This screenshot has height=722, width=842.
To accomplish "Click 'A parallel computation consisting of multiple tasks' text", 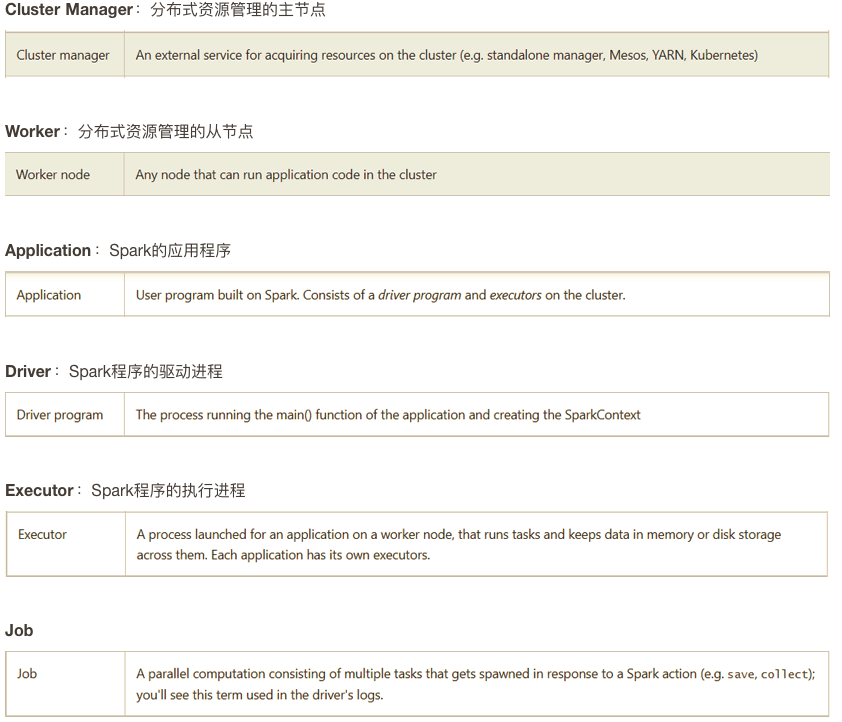I will [476, 674].
